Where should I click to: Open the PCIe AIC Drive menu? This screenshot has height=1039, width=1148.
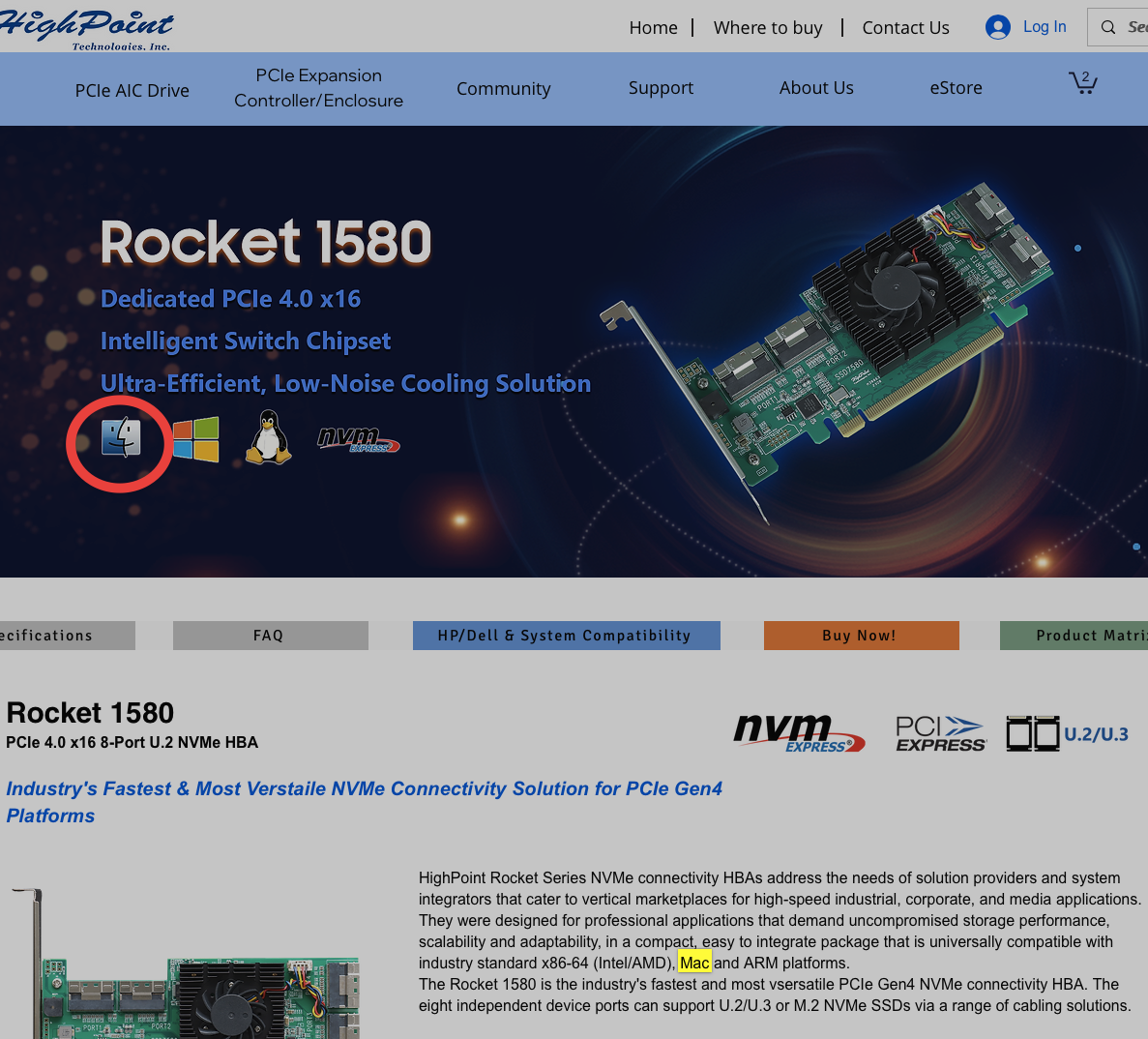click(x=132, y=90)
